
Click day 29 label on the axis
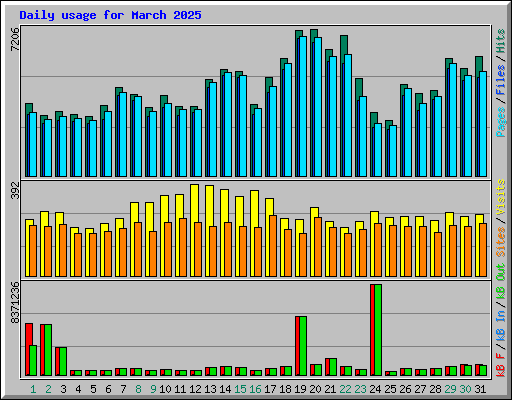pos(450,389)
